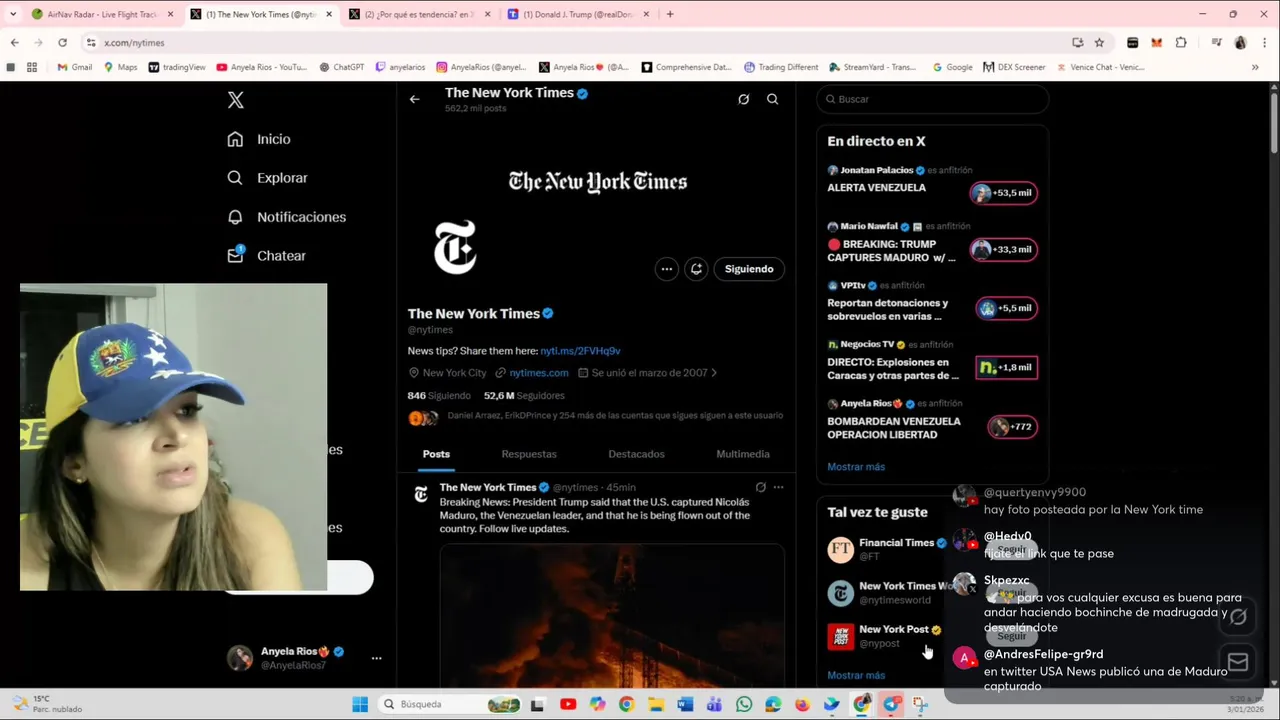The width and height of the screenshot is (1280, 720).
Task: Open a new browser tab
Action: click(670, 14)
